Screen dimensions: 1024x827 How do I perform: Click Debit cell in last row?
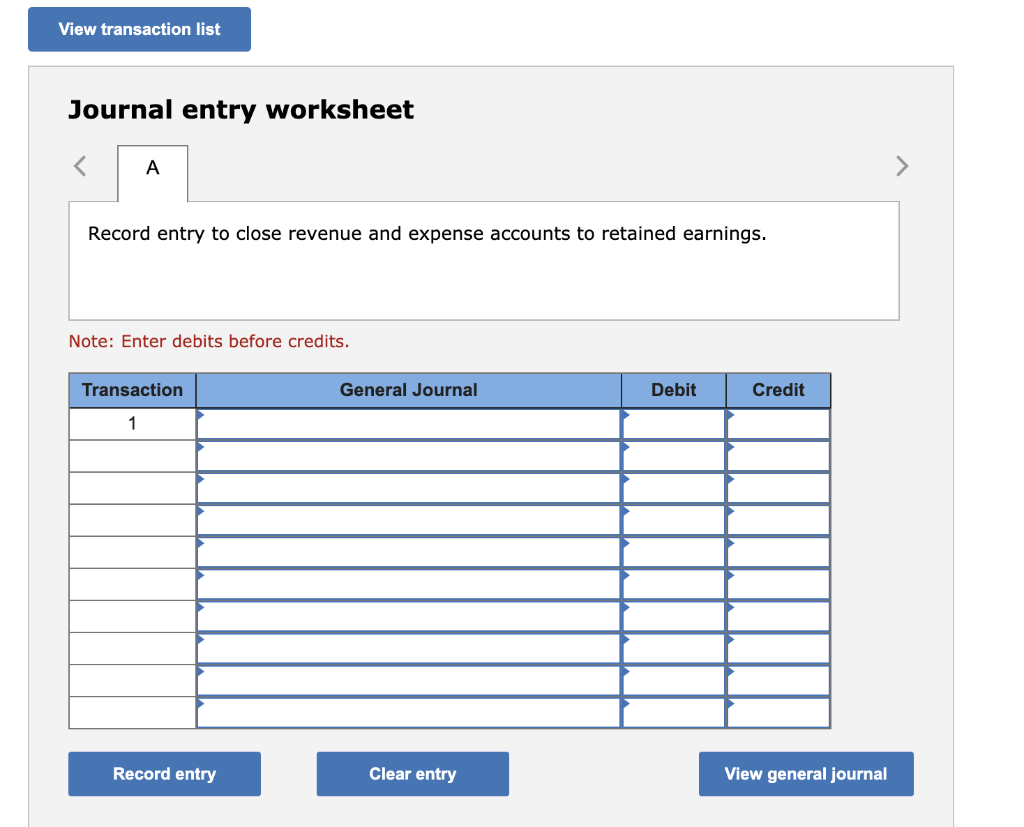coord(674,712)
